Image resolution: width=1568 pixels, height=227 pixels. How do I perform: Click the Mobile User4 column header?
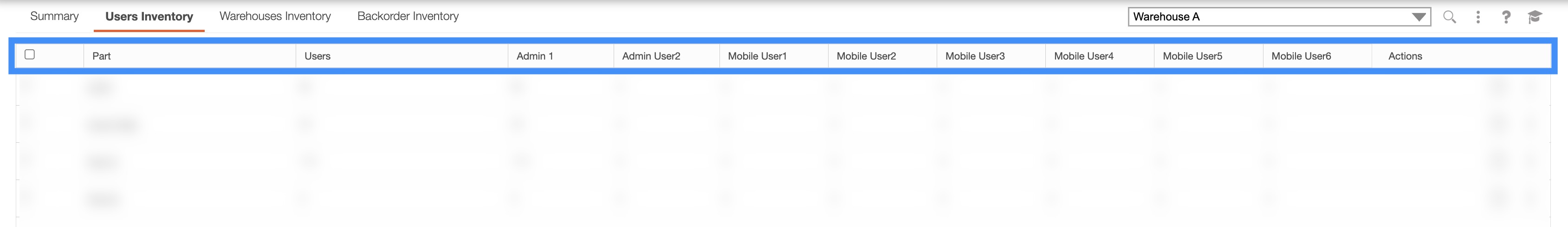[1083, 56]
